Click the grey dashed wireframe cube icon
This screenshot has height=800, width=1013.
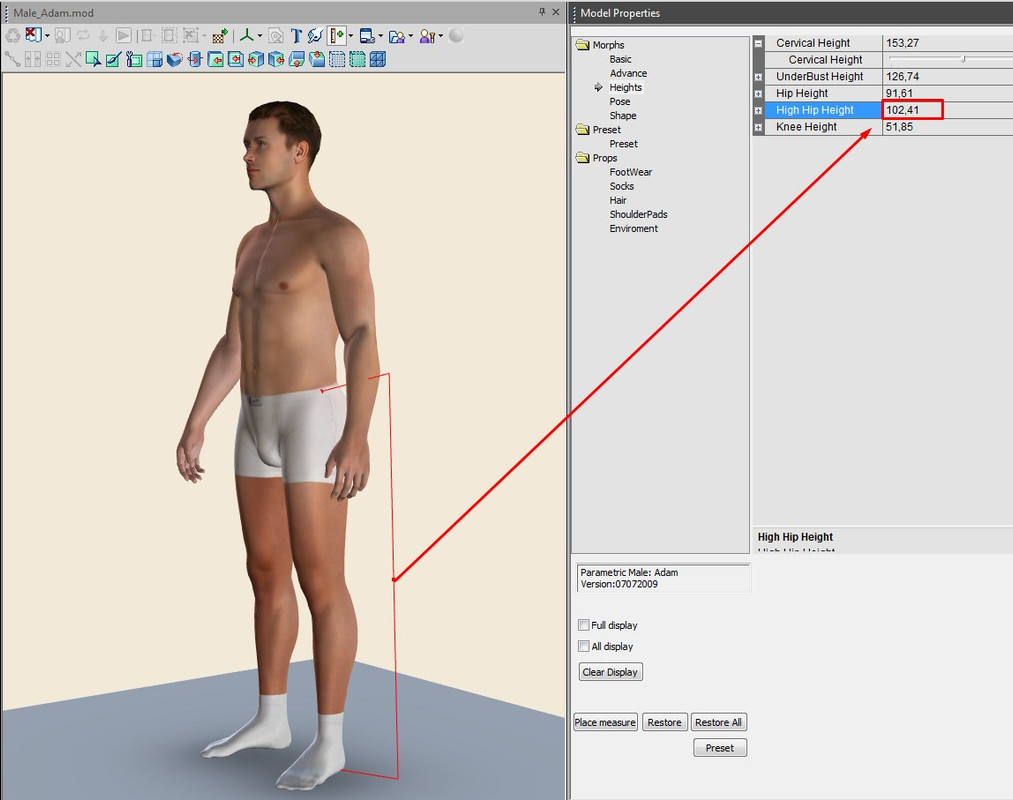[337, 59]
